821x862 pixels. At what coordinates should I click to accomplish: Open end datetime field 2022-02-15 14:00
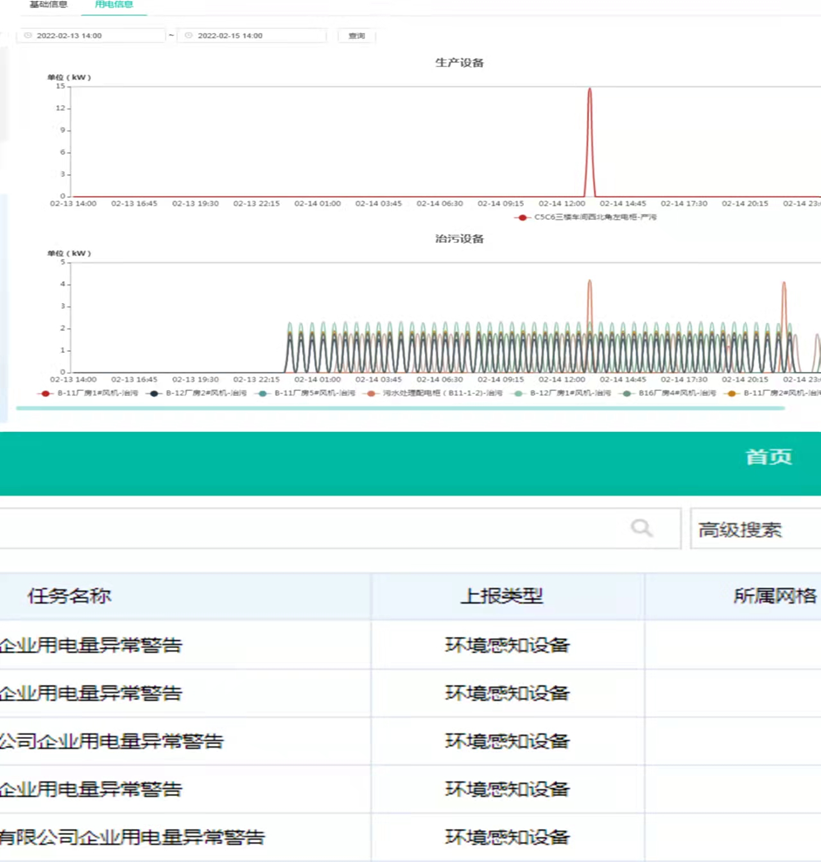(252, 36)
